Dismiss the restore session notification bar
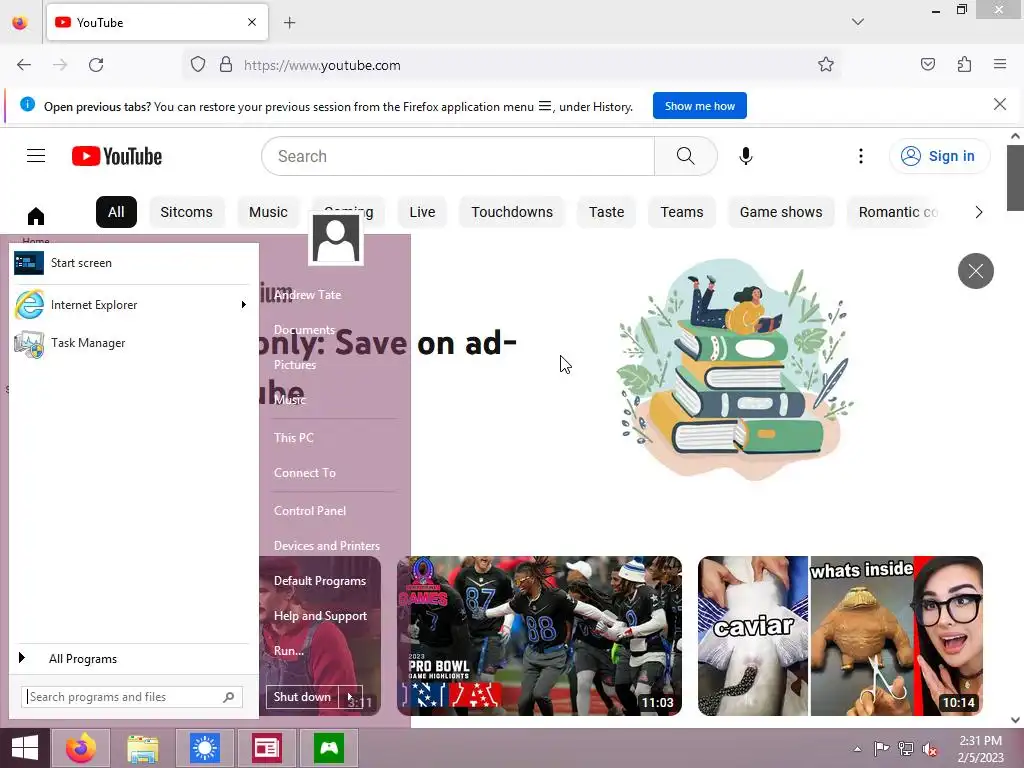The height and width of the screenshot is (768, 1024). [999, 104]
